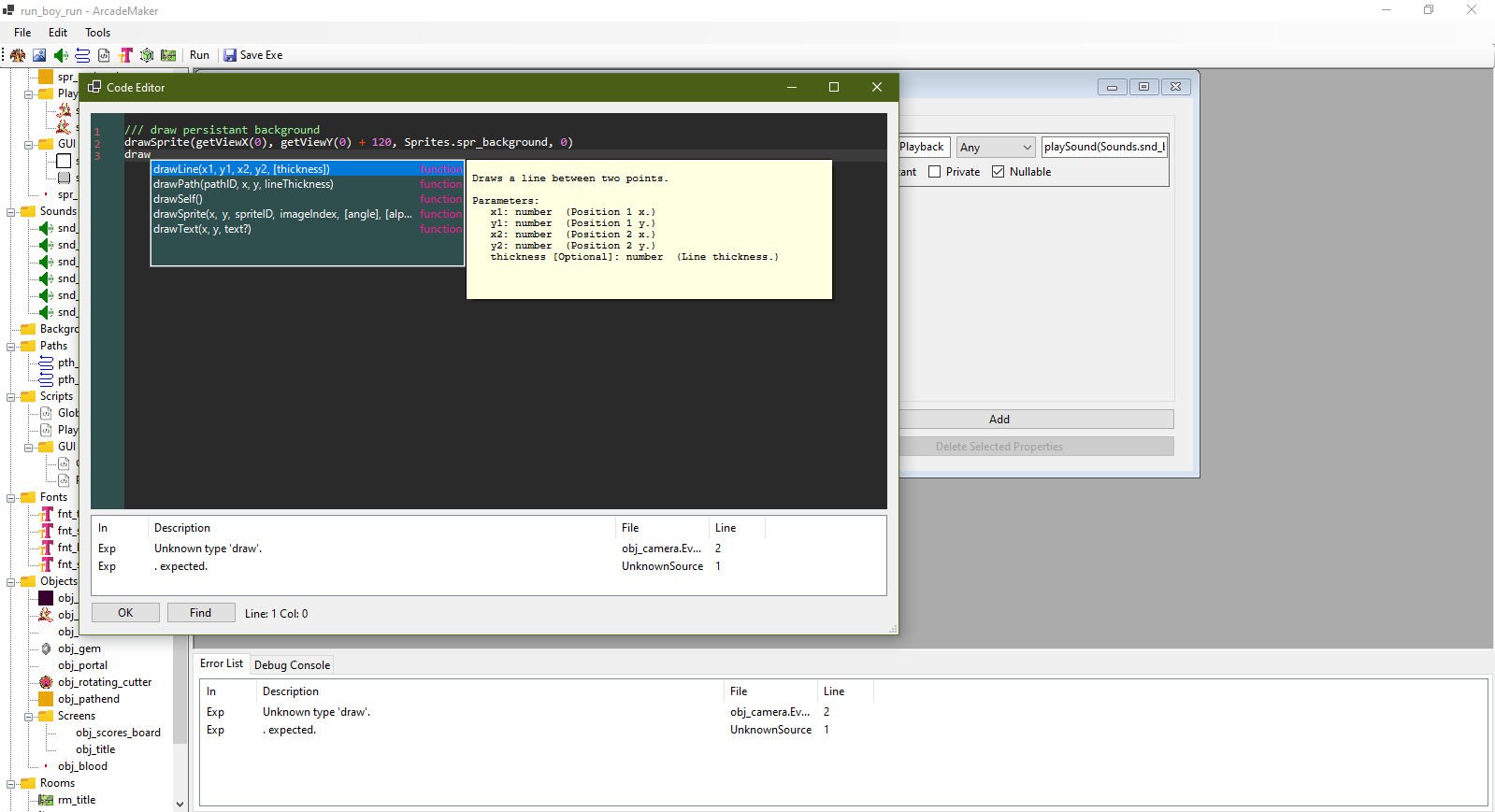
Task: Select obj_blood in the tree
Action: point(82,766)
